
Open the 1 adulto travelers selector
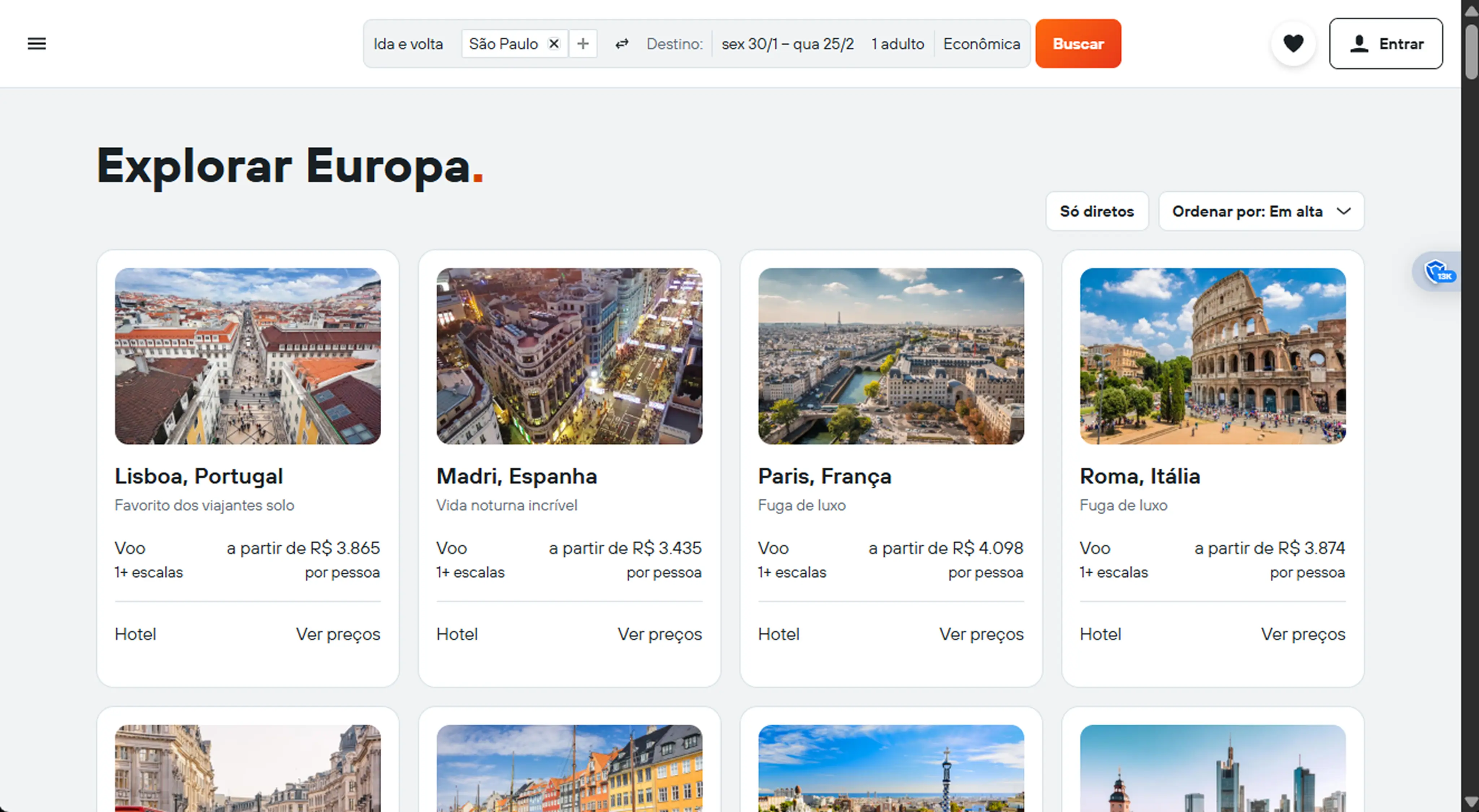[x=897, y=43]
